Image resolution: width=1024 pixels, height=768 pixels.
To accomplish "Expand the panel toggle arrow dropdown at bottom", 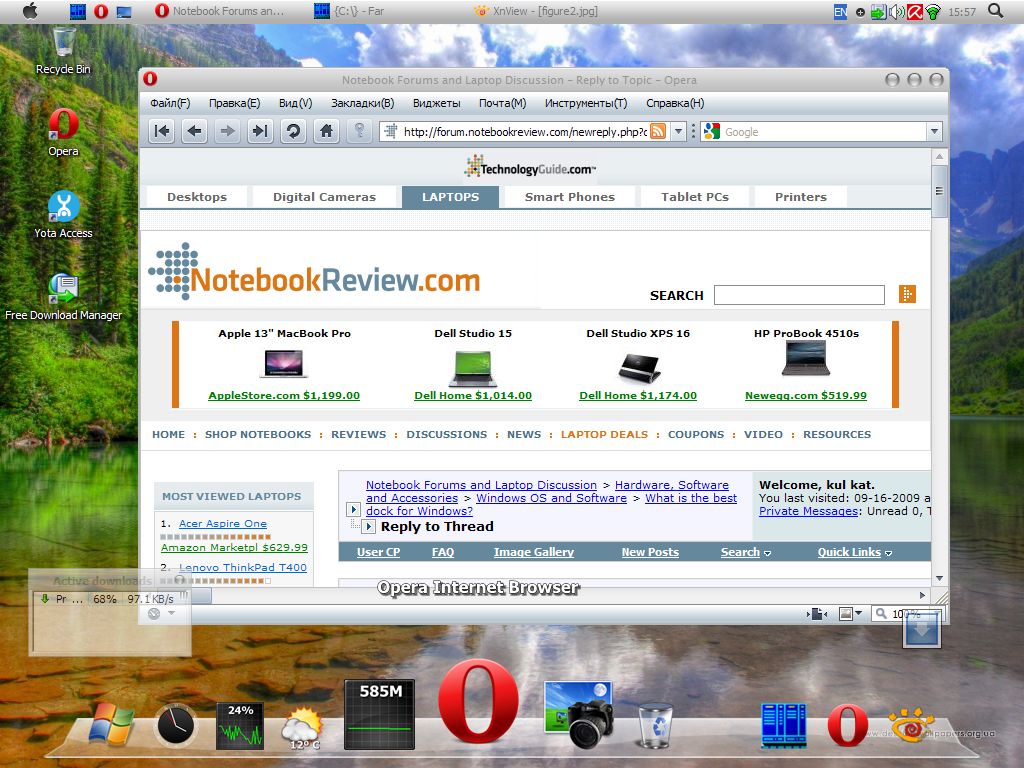I will [172, 613].
